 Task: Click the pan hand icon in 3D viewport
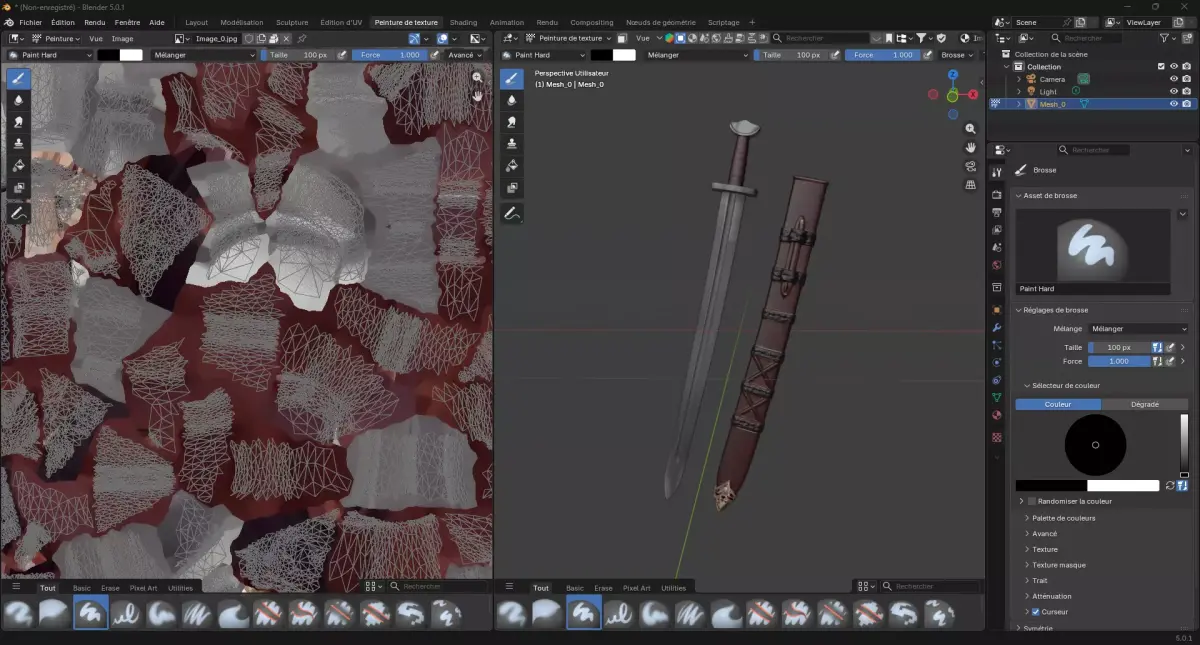coord(970,148)
